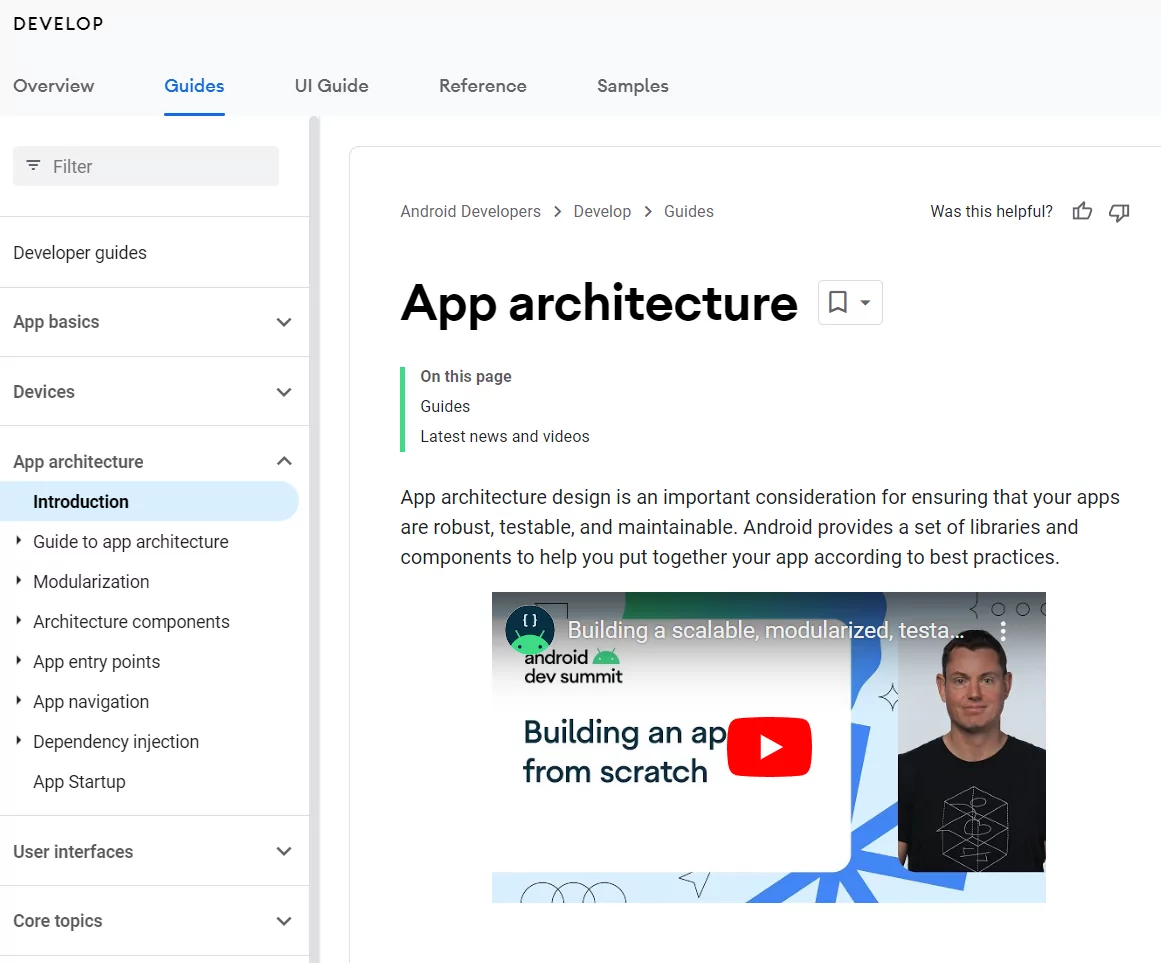Switch to the Overview tab
This screenshot has width=1161, height=963.
pyautogui.click(x=54, y=86)
